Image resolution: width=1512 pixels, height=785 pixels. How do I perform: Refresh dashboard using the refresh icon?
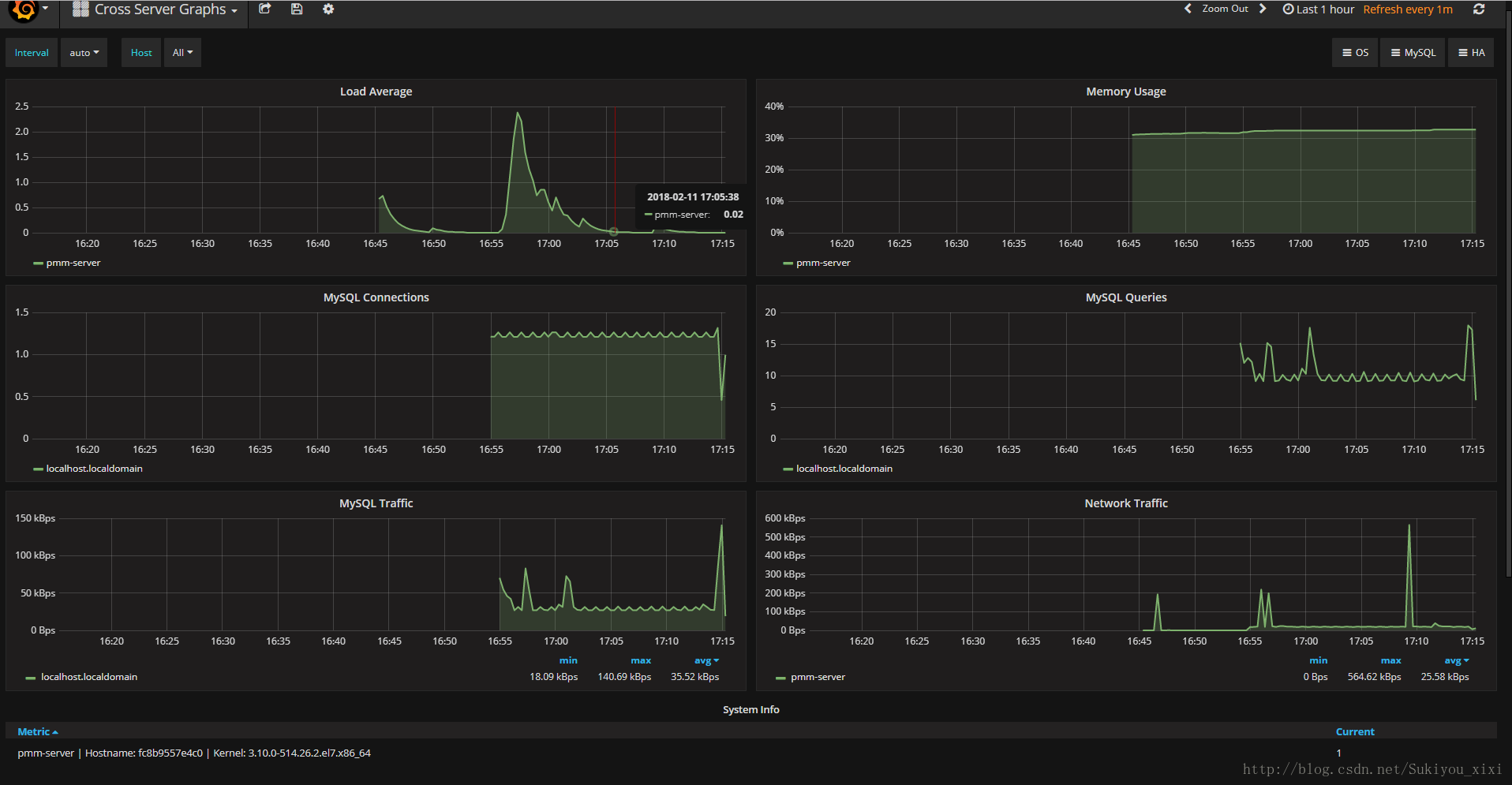click(x=1479, y=9)
